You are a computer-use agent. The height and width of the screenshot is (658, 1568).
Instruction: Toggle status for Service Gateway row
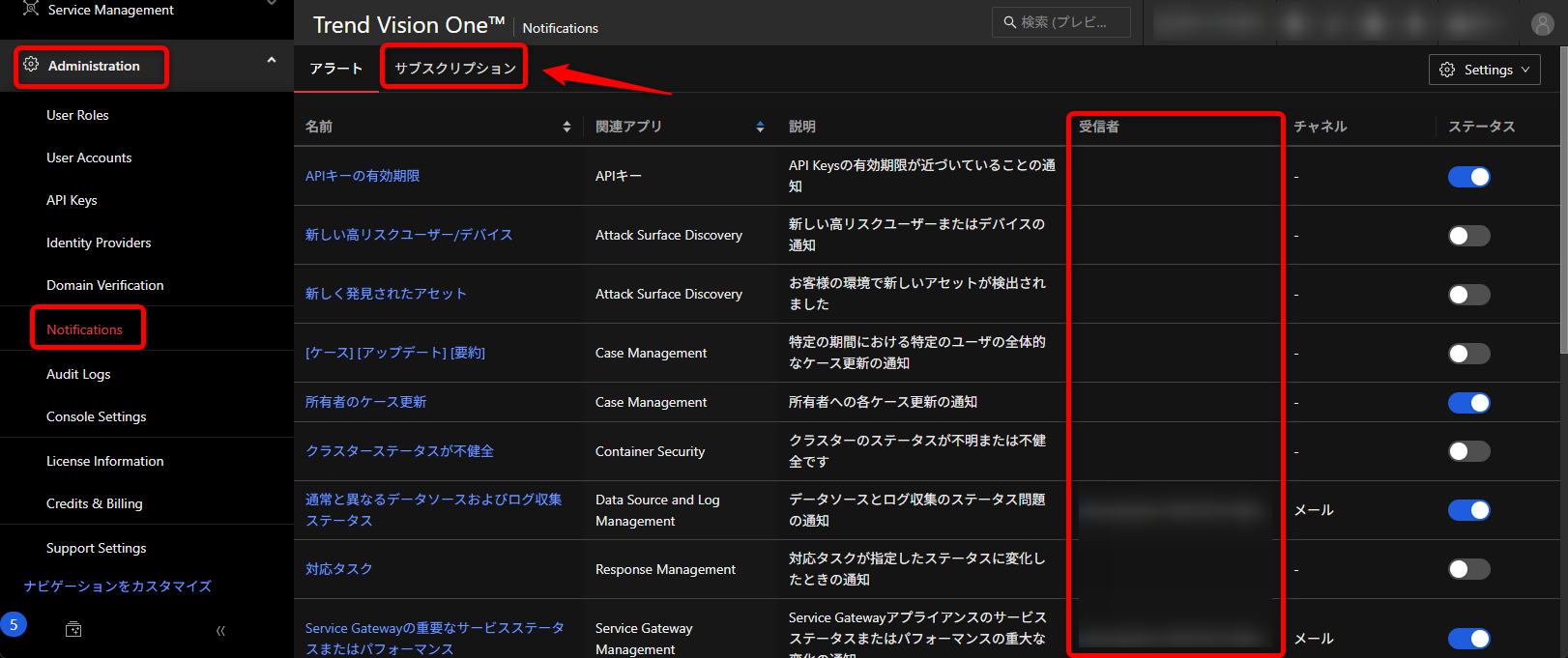tap(1468, 639)
